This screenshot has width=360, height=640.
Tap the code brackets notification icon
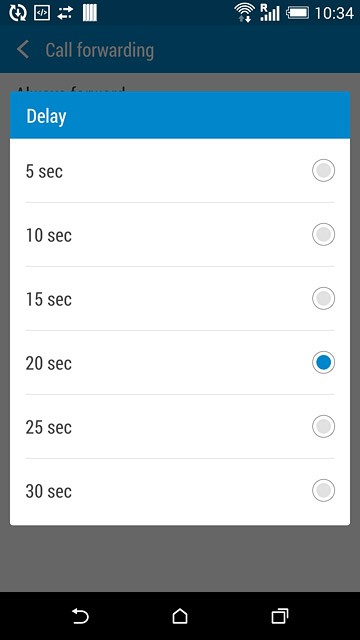[x=42, y=13]
